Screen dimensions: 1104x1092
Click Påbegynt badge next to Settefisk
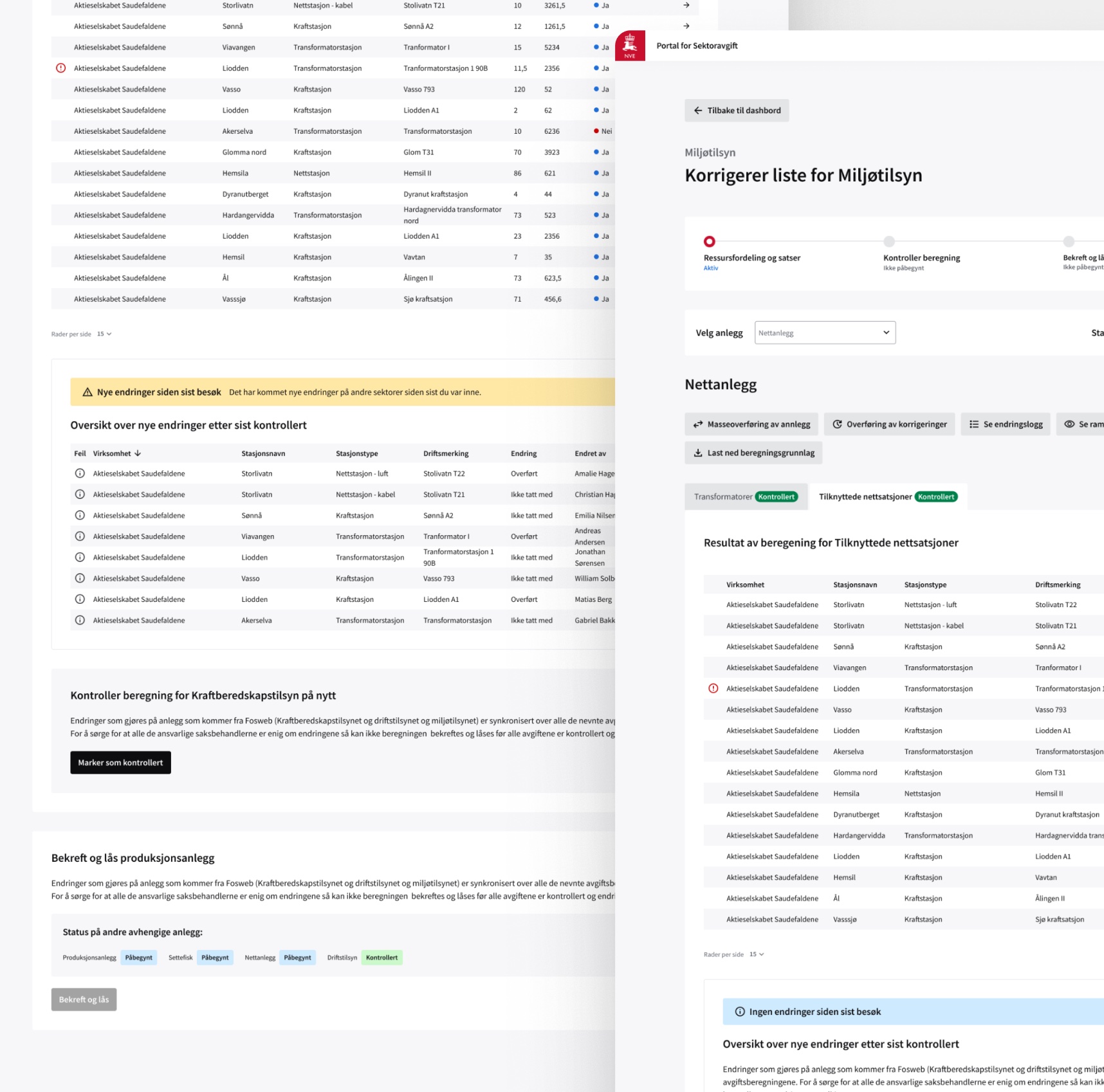215,958
